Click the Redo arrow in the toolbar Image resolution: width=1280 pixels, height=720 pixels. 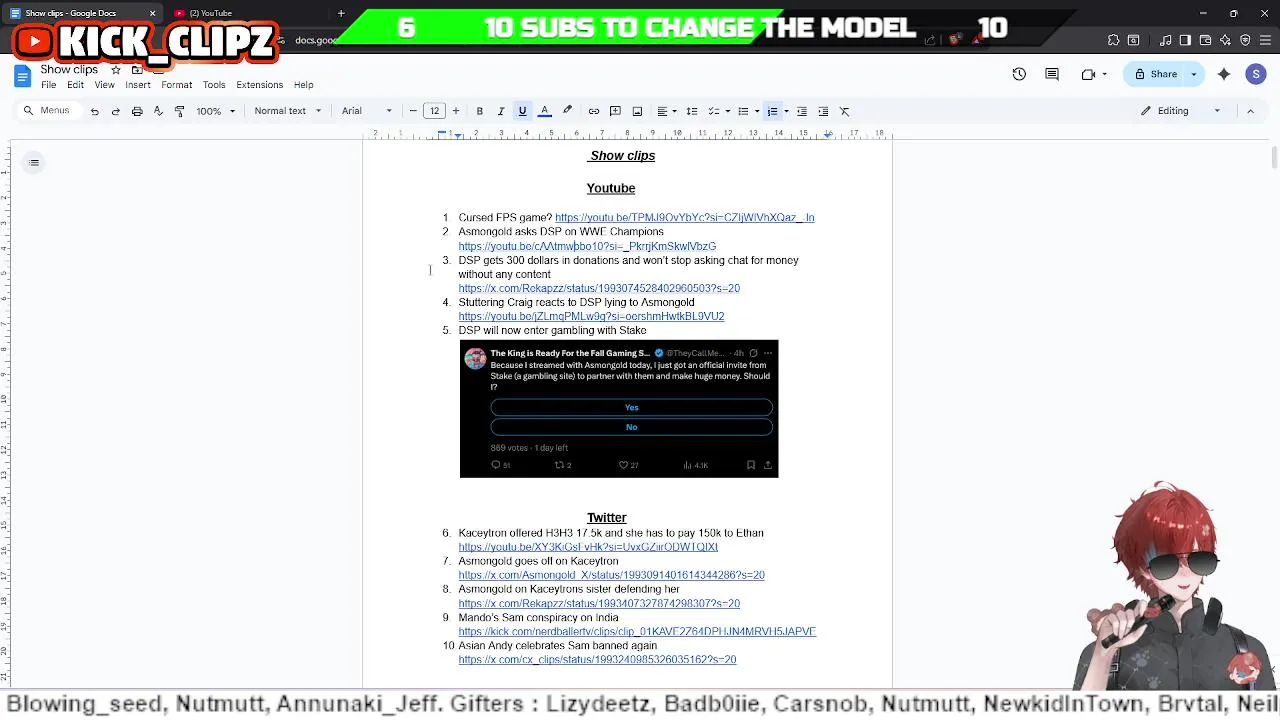pyautogui.click(x=116, y=111)
